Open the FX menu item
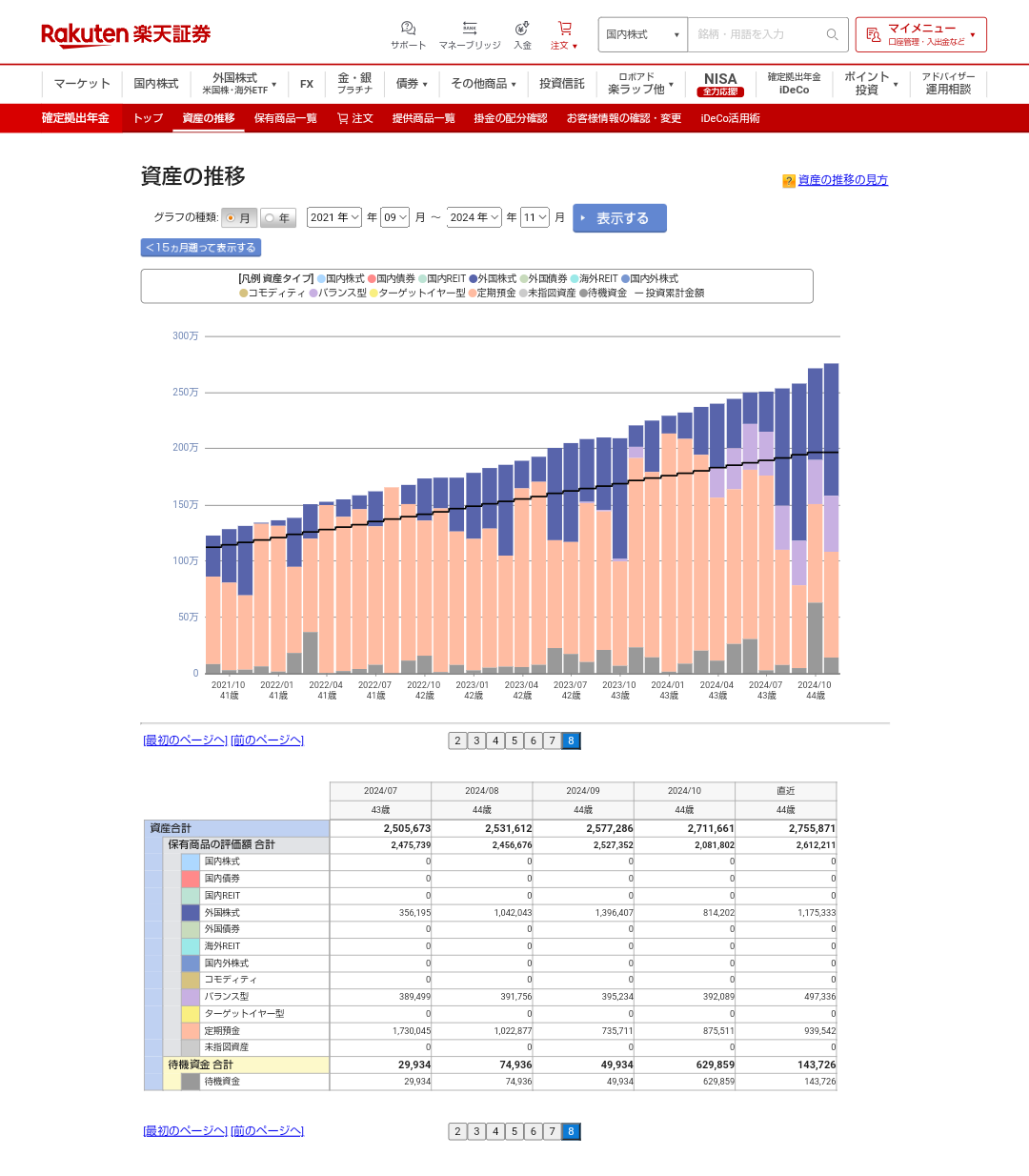The image size is (1029, 1176). click(307, 84)
